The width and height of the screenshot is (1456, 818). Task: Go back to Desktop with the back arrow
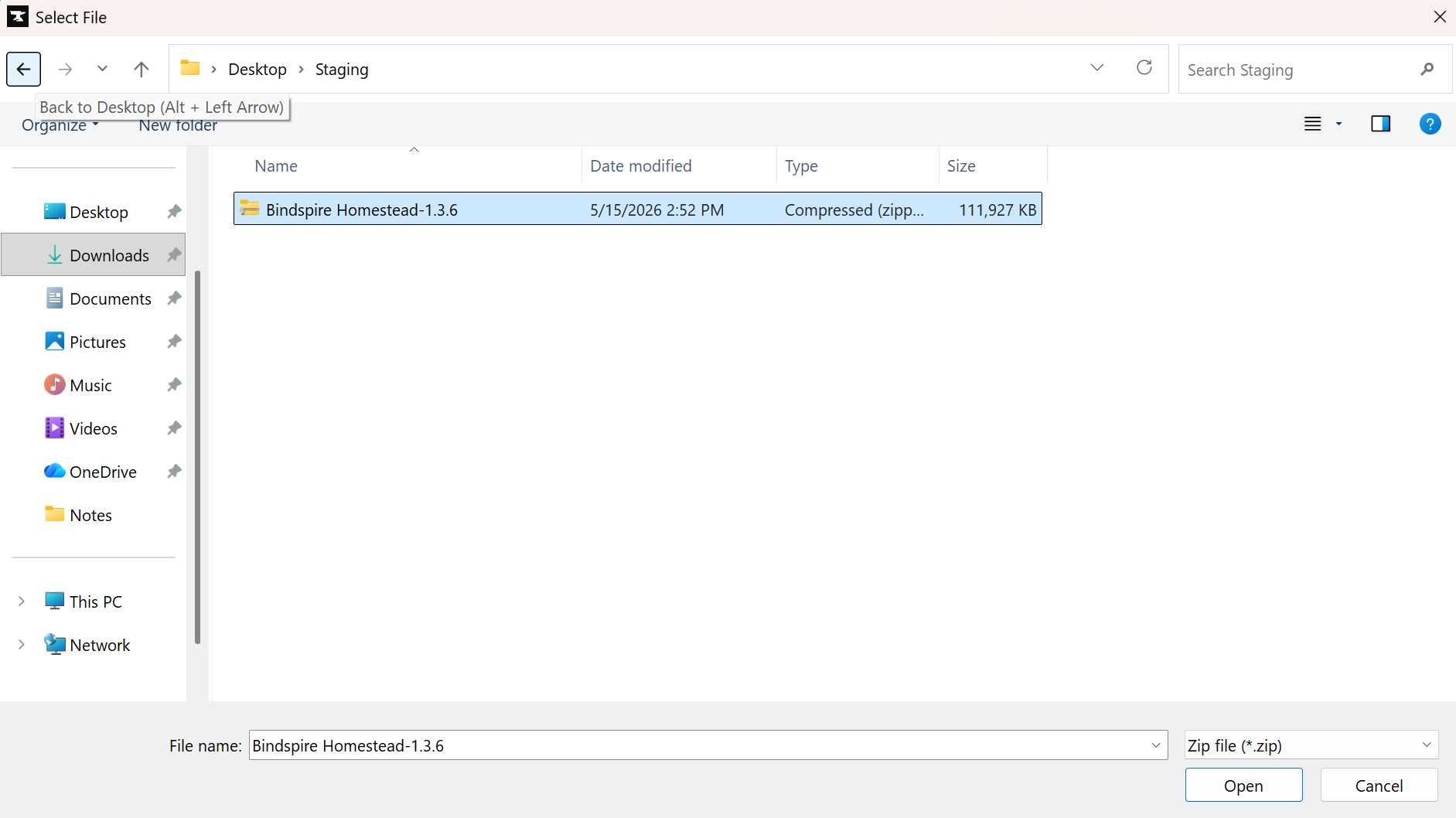23,70
